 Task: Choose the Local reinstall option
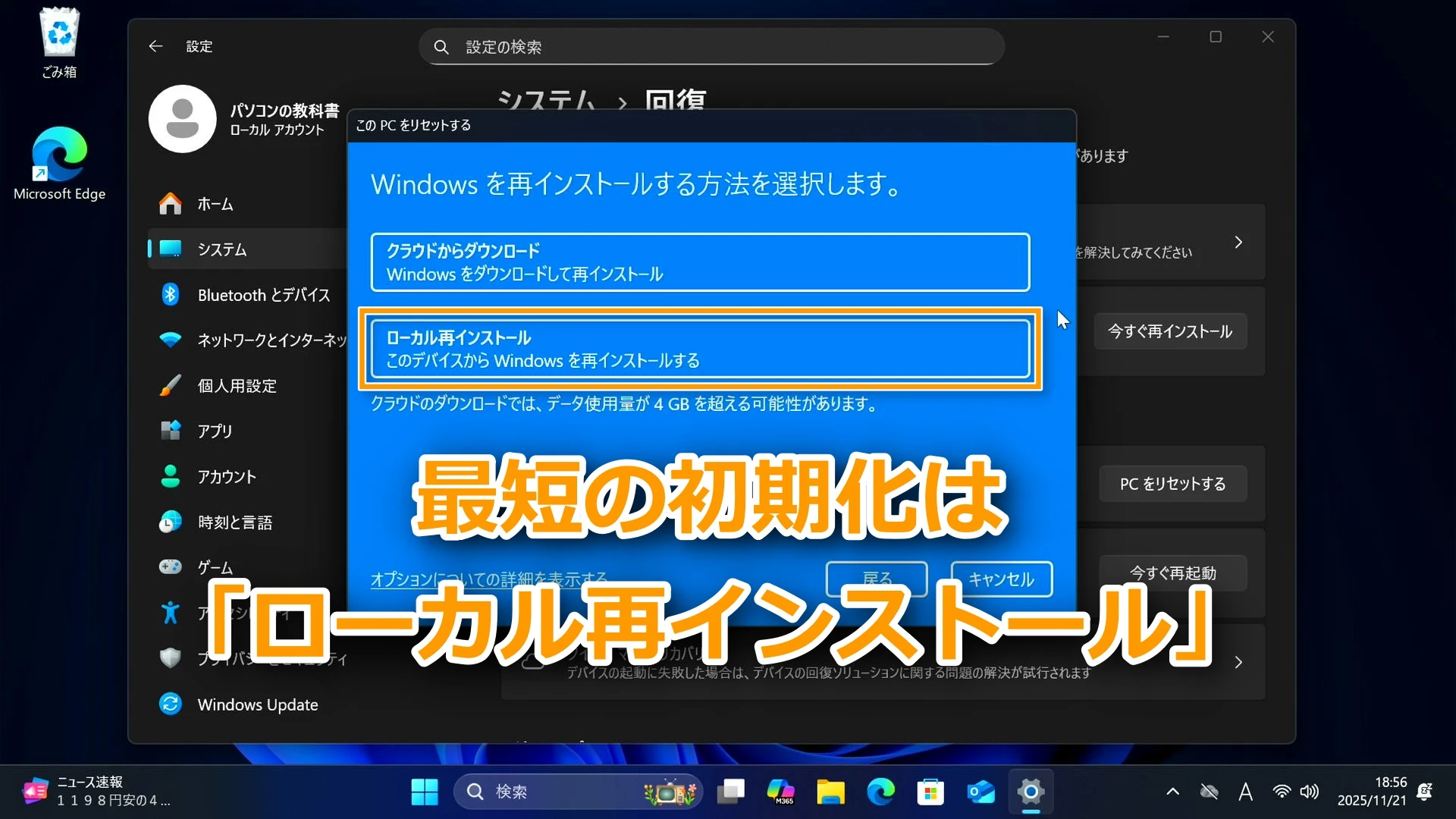tap(699, 349)
